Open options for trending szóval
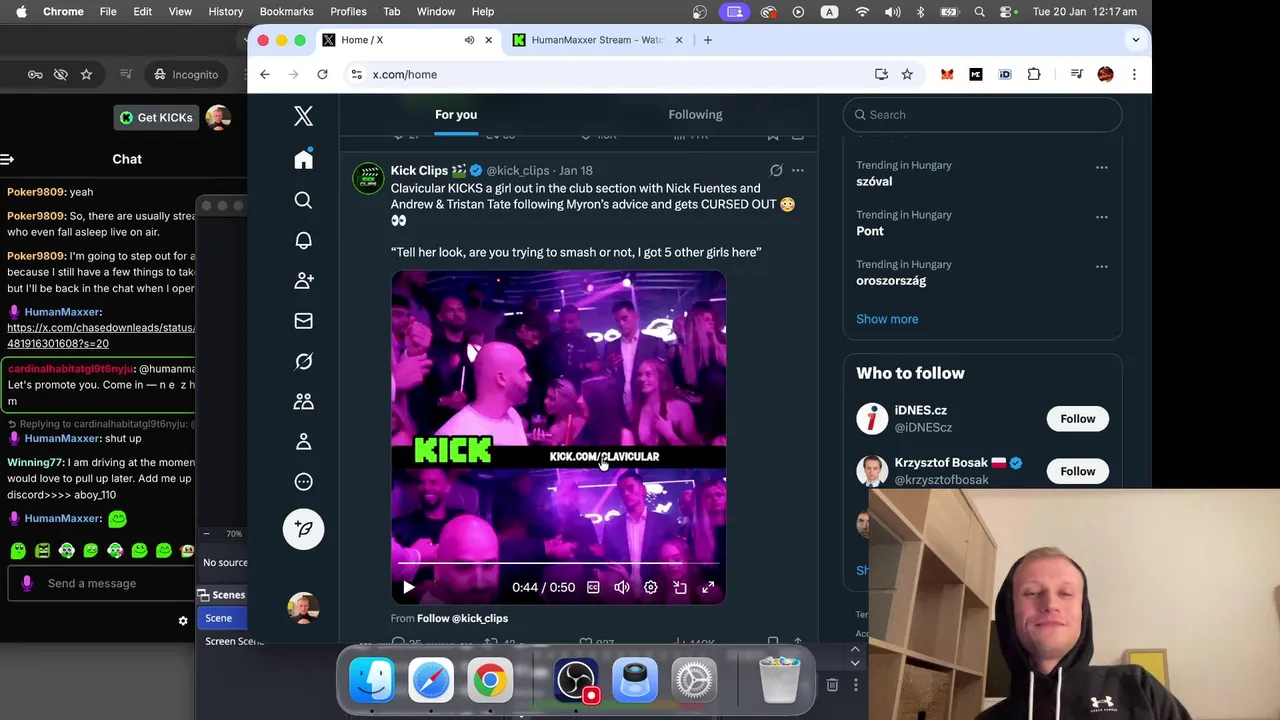This screenshot has width=1280, height=720. coord(1101,168)
